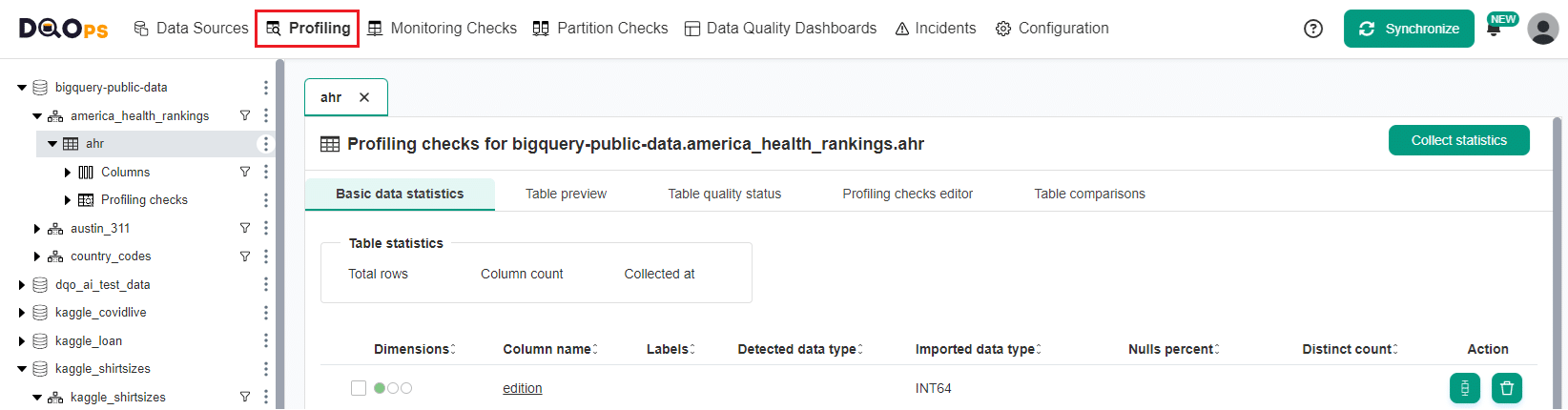This screenshot has width=1568, height=410.
Task: Click filter icon next to austin_311 schema
Action: coord(245,228)
